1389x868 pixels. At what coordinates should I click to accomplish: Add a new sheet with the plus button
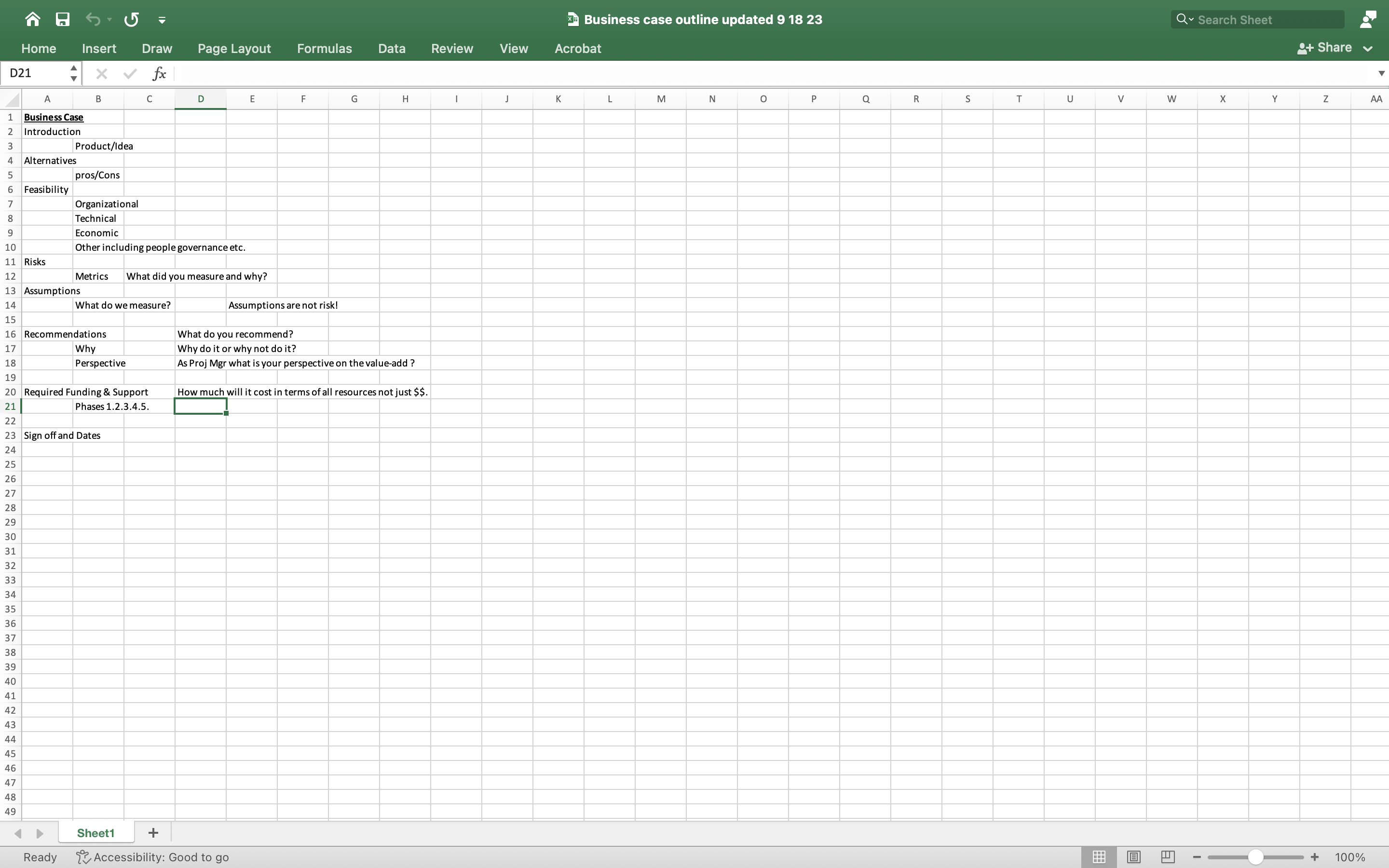pyautogui.click(x=152, y=832)
